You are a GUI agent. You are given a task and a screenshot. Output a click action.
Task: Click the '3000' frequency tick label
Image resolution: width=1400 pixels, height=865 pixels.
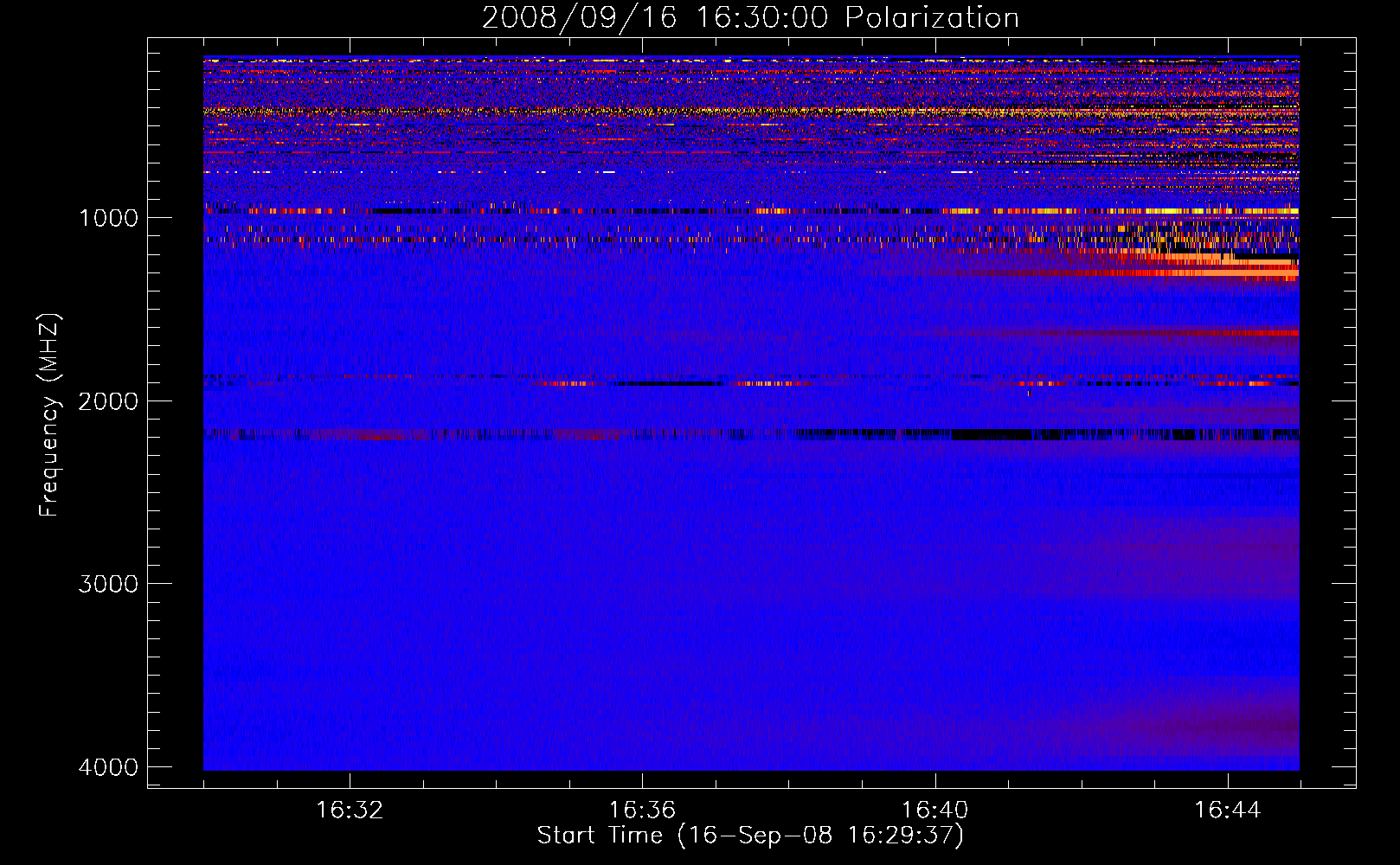coord(108,584)
